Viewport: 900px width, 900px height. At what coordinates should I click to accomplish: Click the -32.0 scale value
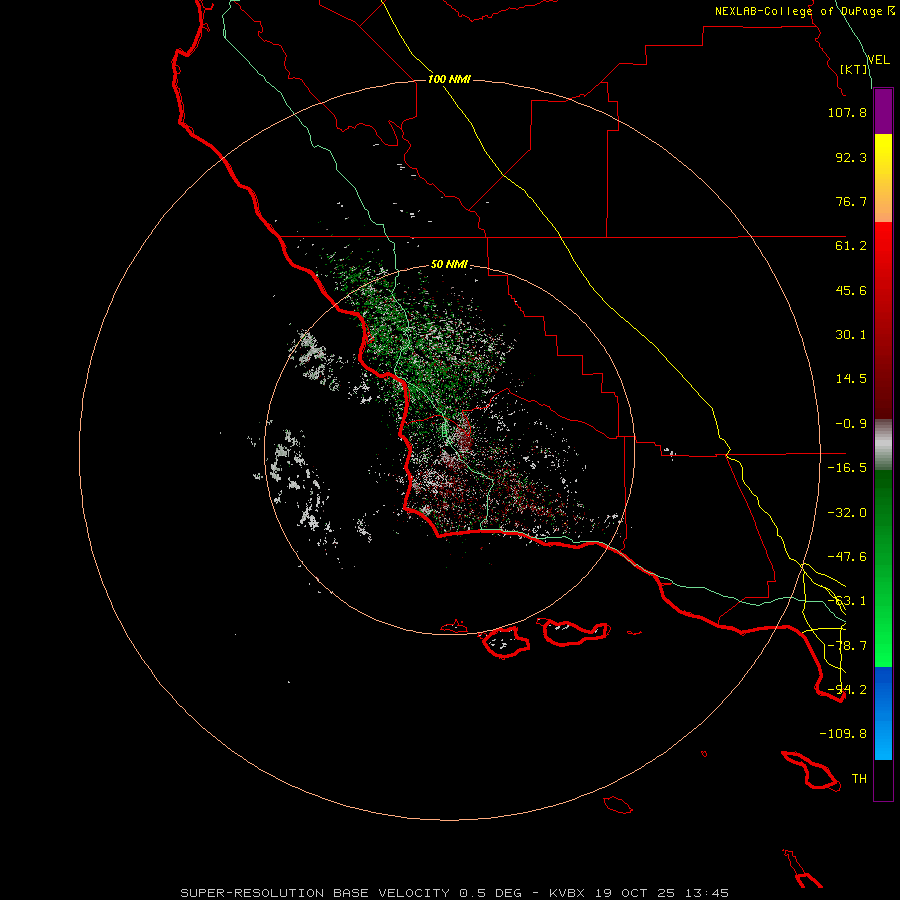pos(847,513)
